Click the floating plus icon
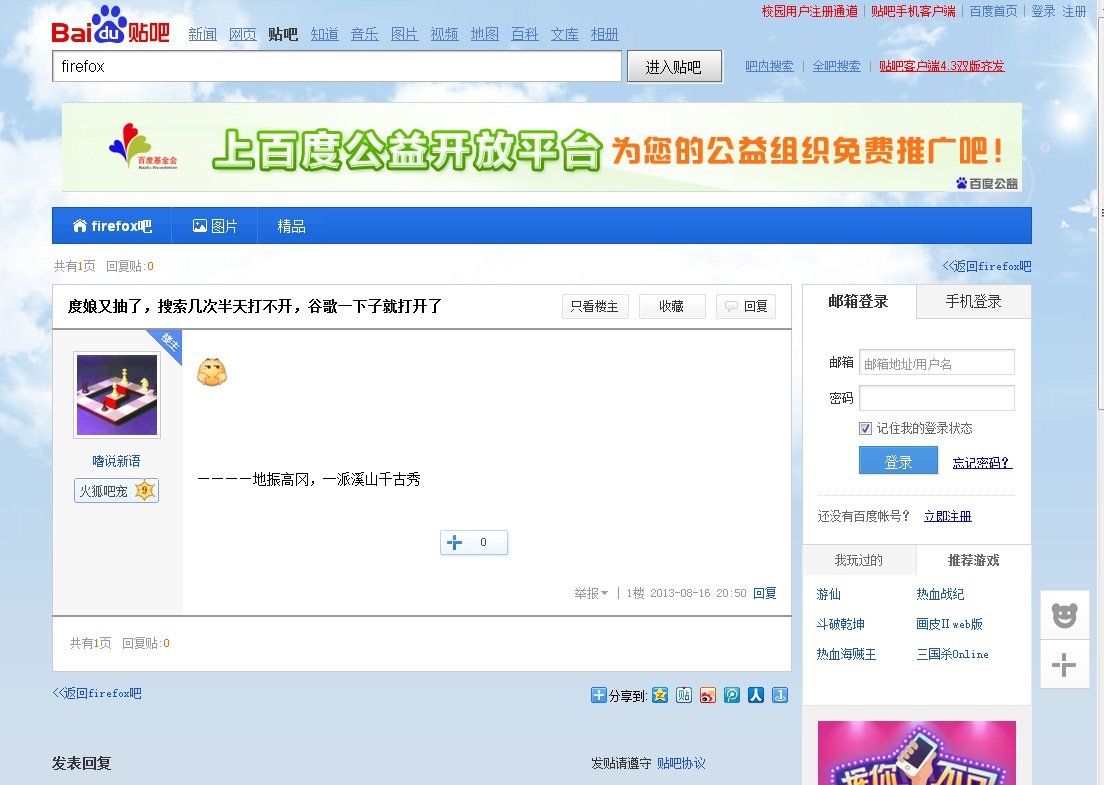Viewport: 1104px width, 785px height. pyautogui.click(x=1065, y=665)
